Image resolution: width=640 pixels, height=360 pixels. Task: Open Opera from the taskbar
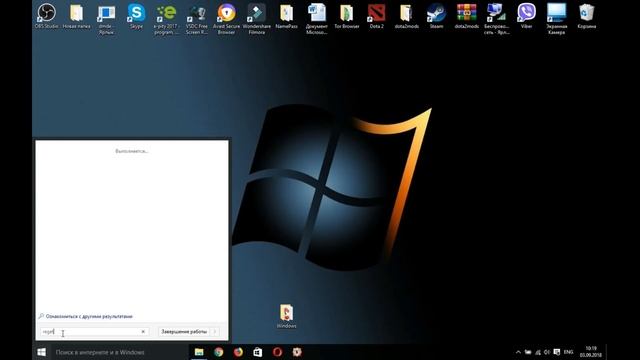pos(278,352)
